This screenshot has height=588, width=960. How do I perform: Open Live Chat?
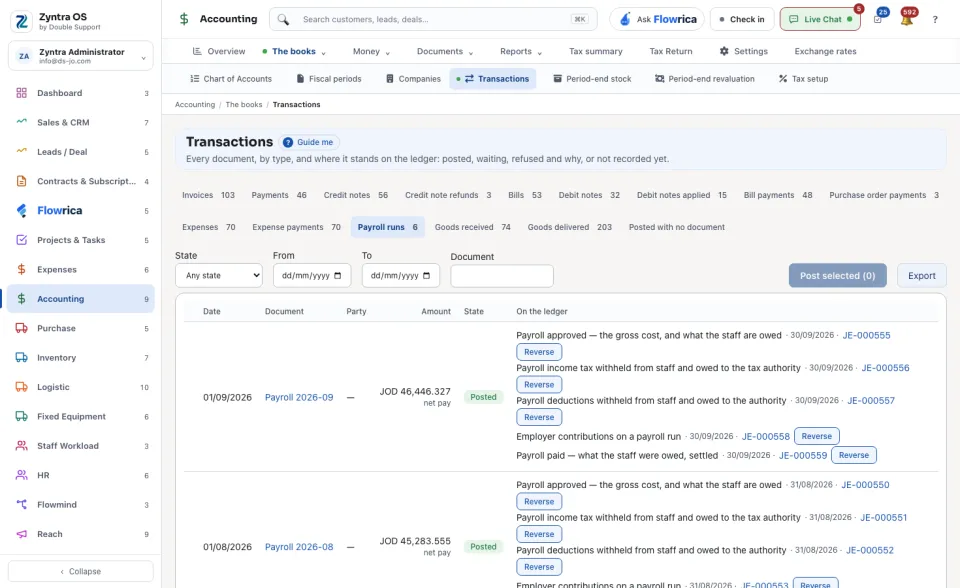(x=820, y=20)
